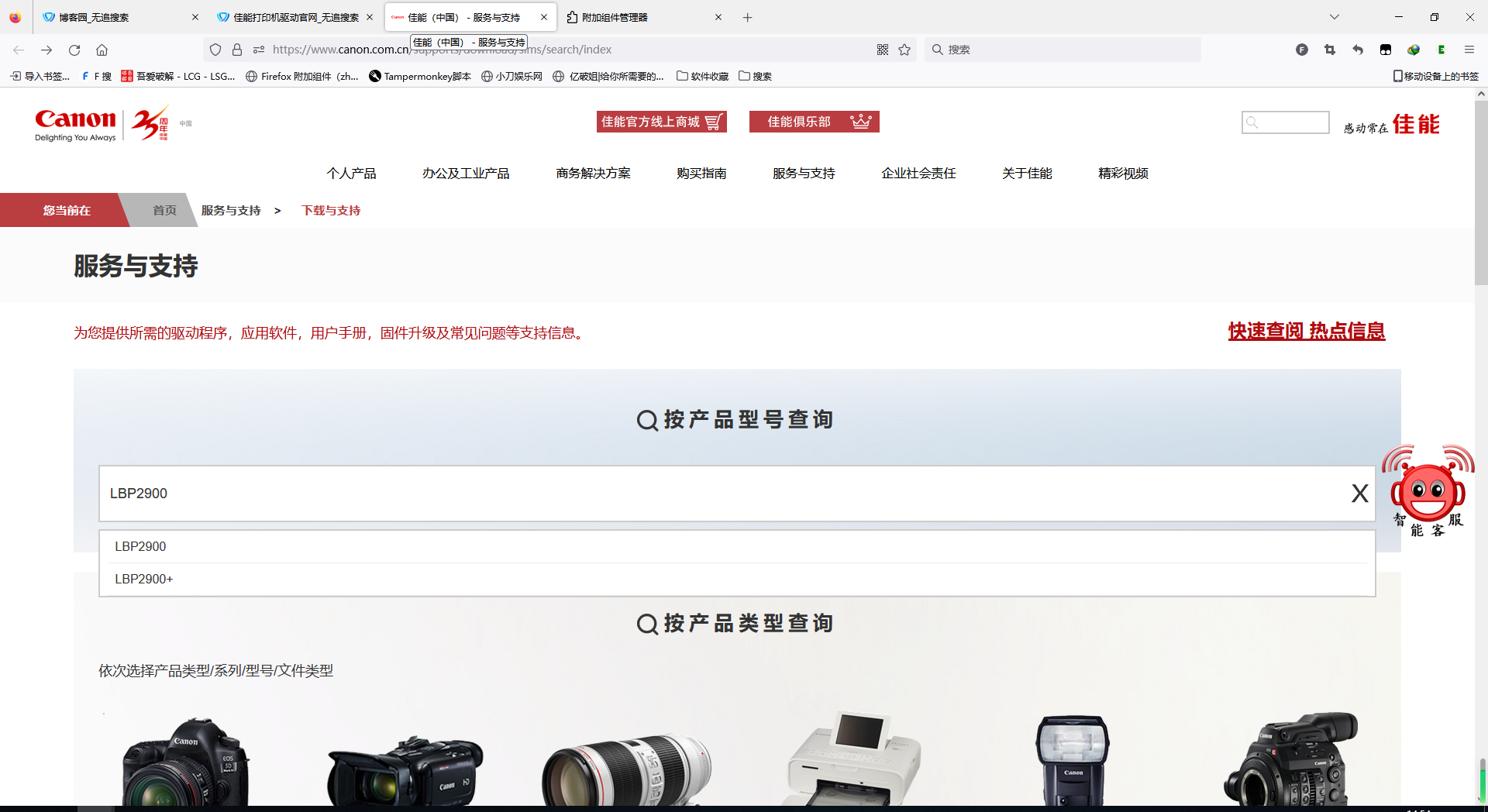
Task: Open Tampermonkey脚本 bookmark
Action: (420, 76)
